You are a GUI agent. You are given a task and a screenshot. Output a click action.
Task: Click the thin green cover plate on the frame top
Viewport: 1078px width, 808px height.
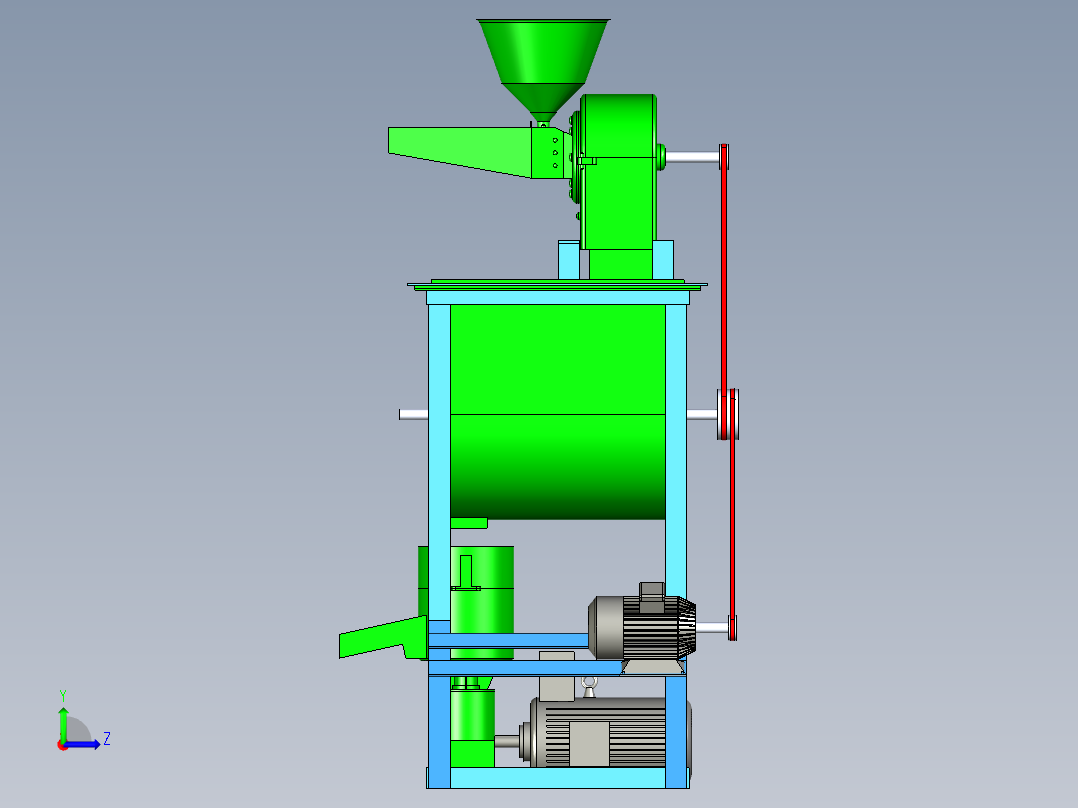(558, 283)
